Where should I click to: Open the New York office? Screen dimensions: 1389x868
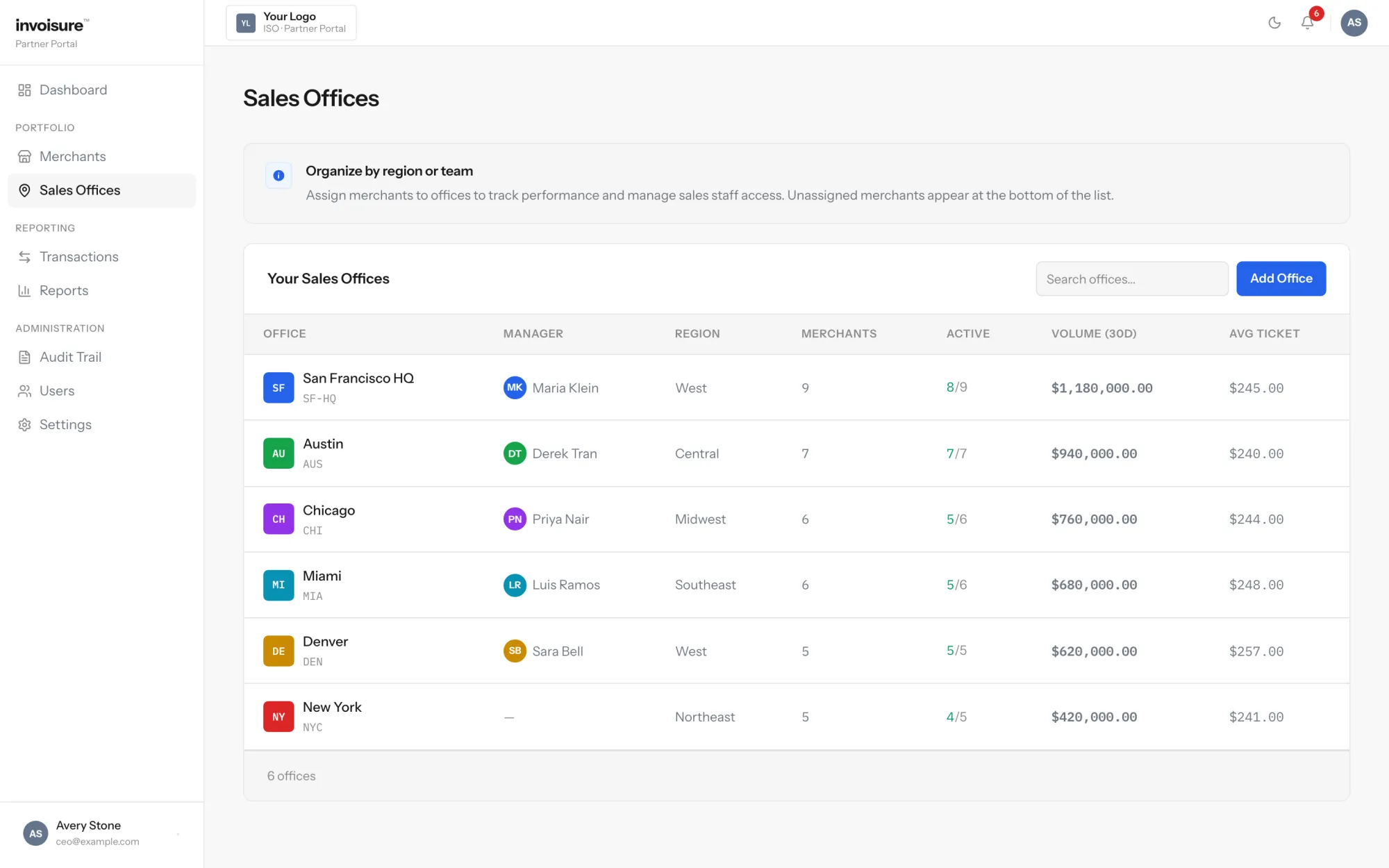coord(332,708)
